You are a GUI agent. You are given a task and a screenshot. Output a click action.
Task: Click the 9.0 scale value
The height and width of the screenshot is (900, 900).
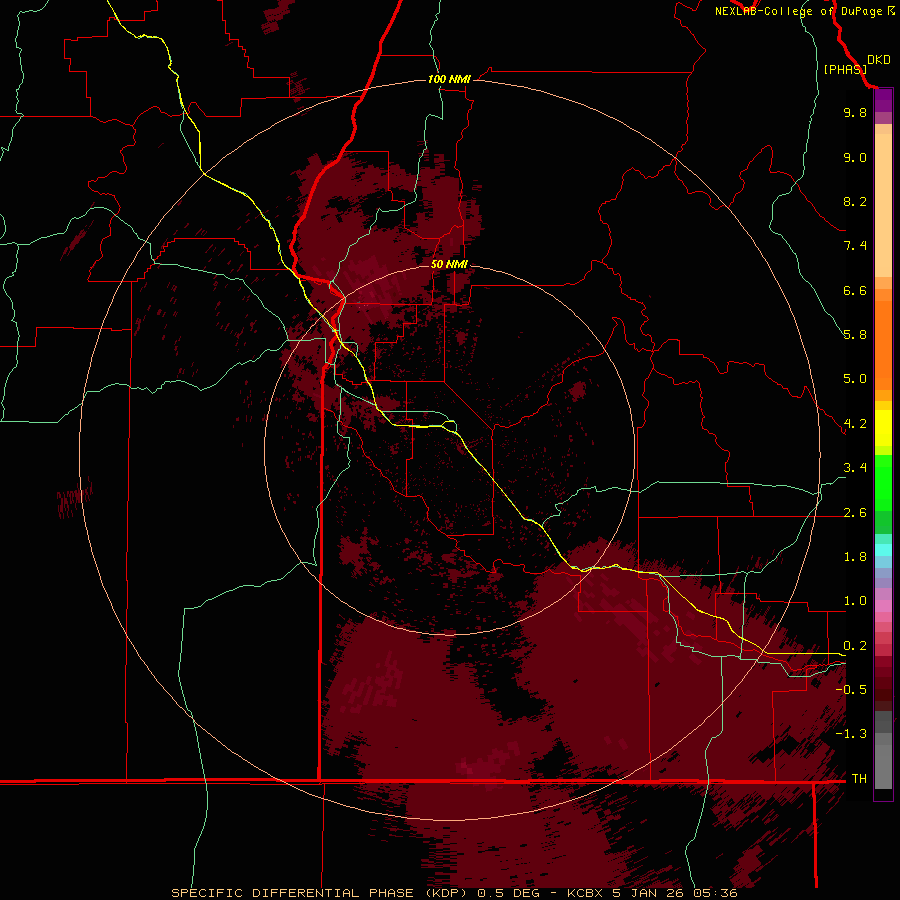tap(855, 157)
